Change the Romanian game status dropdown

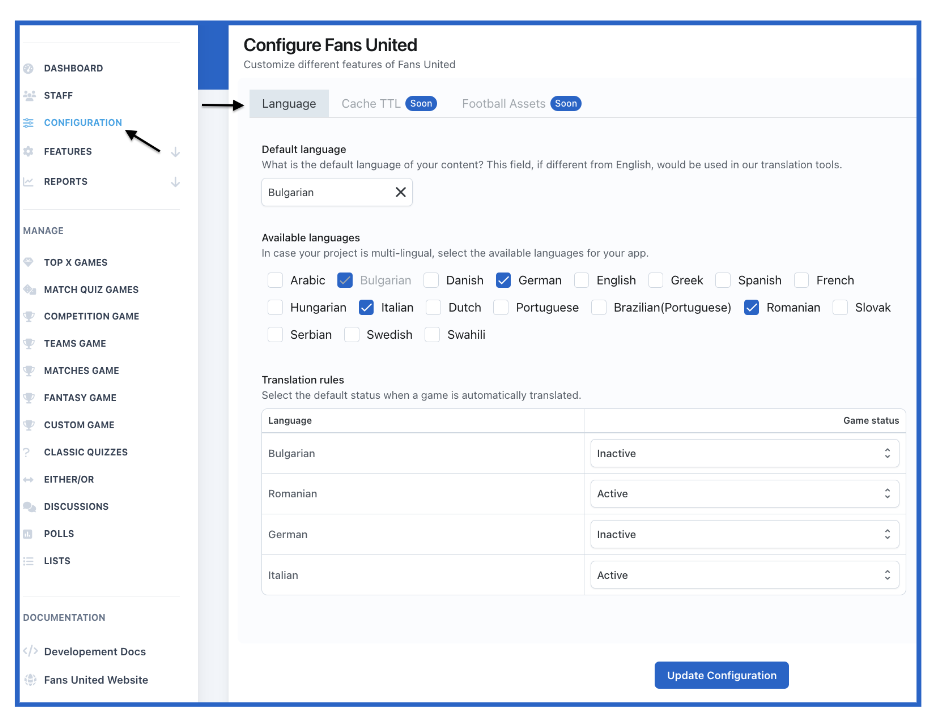pos(744,493)
